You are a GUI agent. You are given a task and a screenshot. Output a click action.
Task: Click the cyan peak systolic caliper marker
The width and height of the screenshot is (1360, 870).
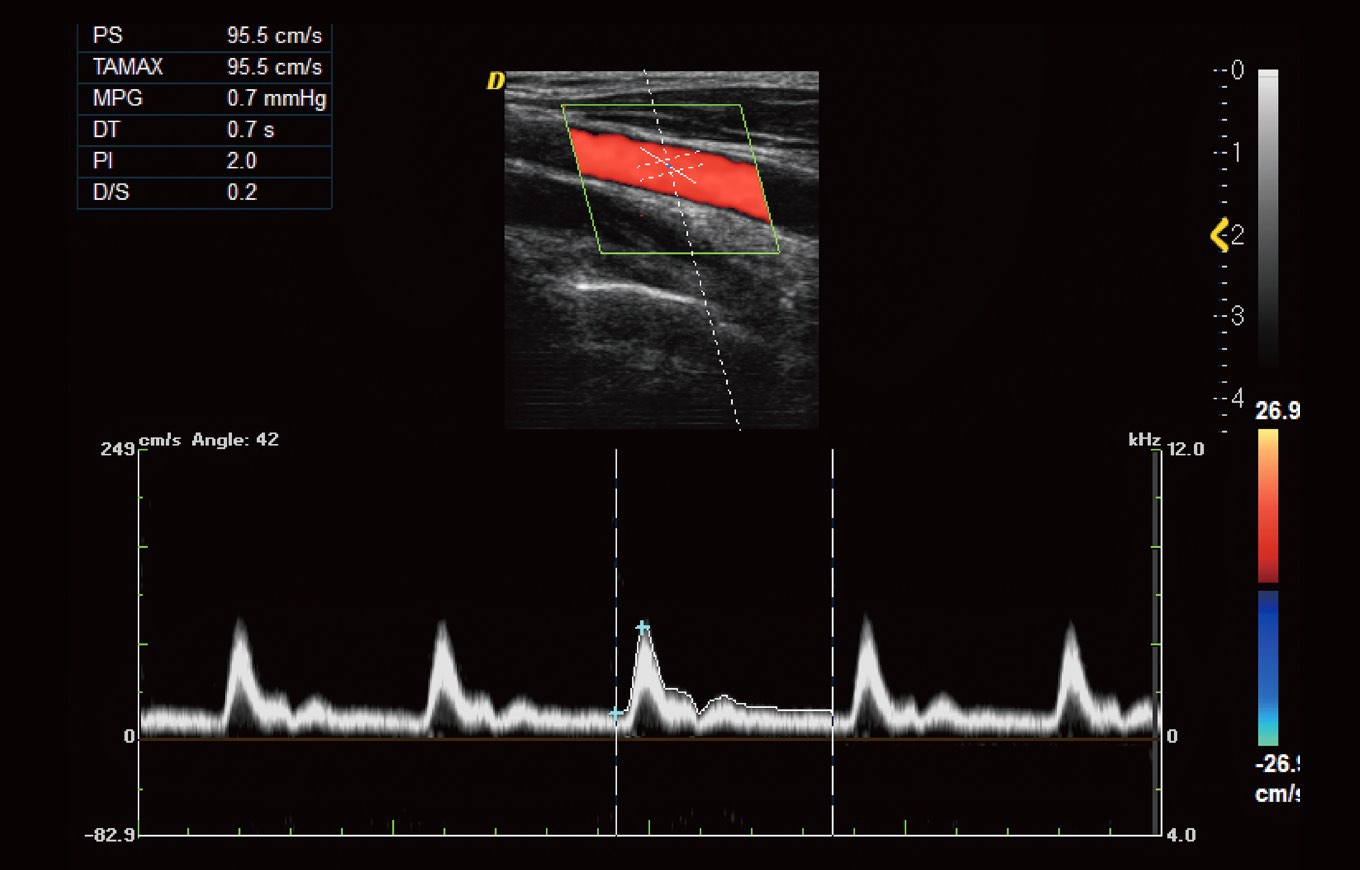point(643,627)
